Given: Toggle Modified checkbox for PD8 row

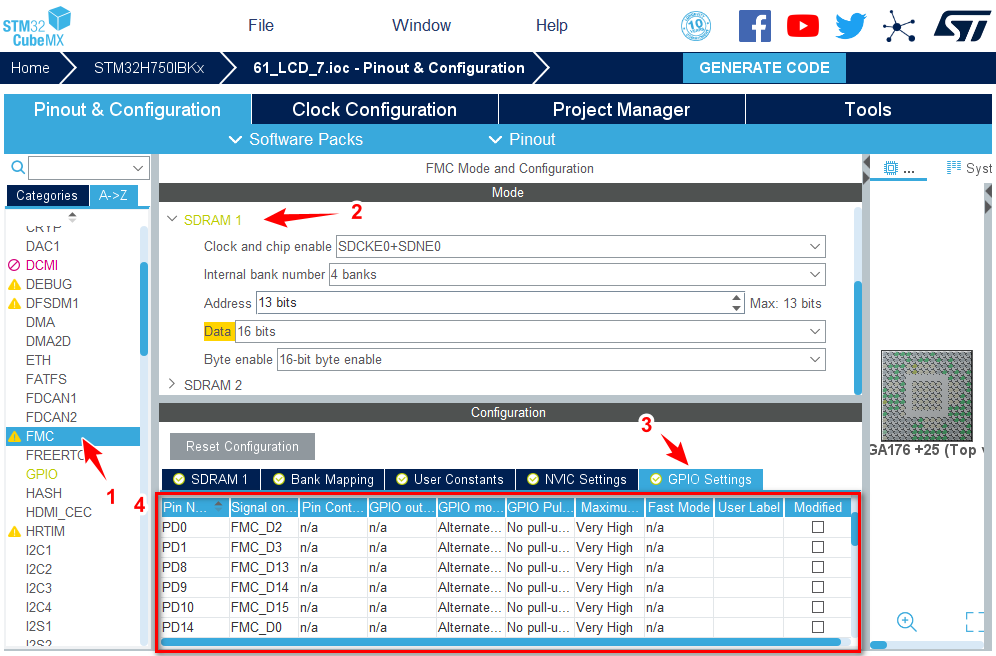Looking at the screenshot, I should click(818, 567).
